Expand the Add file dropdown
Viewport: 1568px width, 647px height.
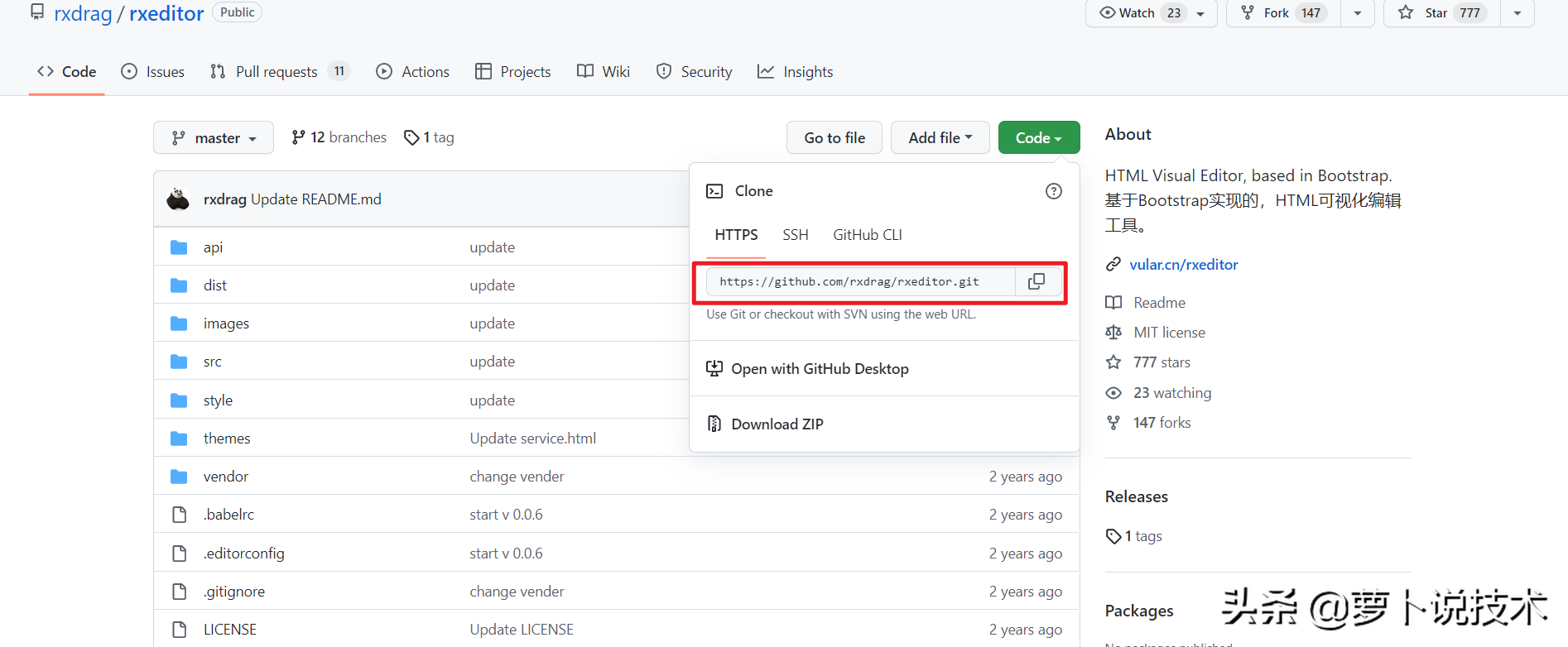click(940, 137)
